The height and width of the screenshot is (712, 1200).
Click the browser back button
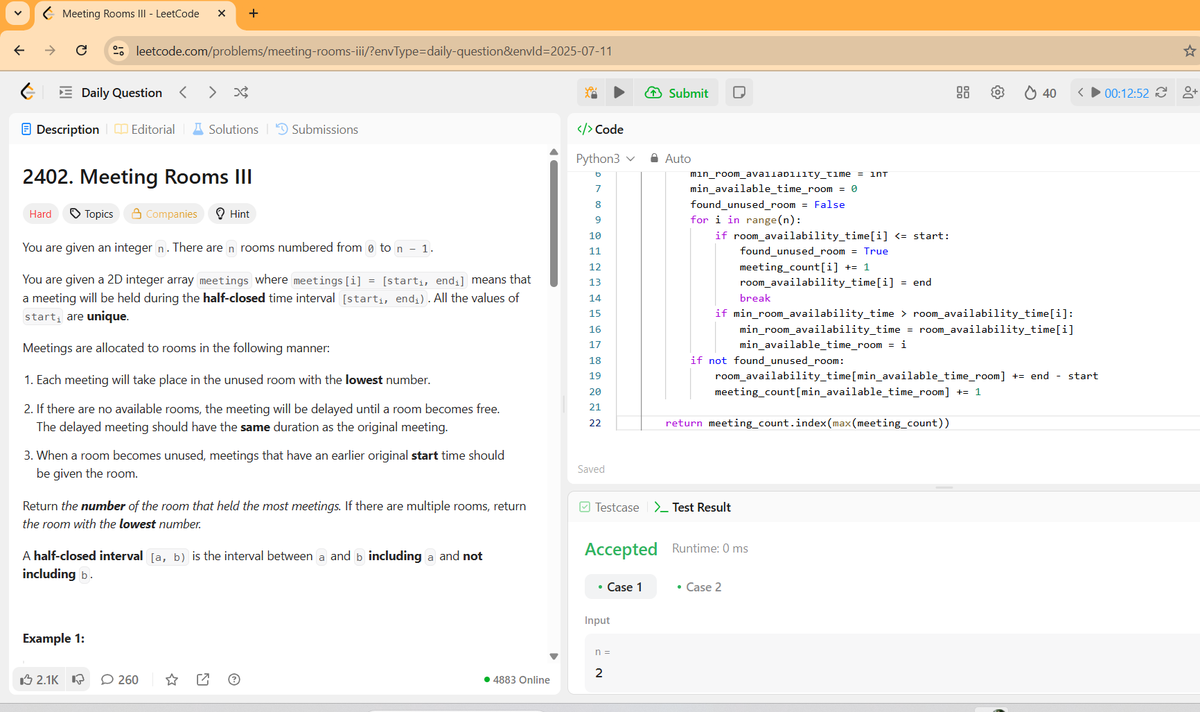click(20, 50)
